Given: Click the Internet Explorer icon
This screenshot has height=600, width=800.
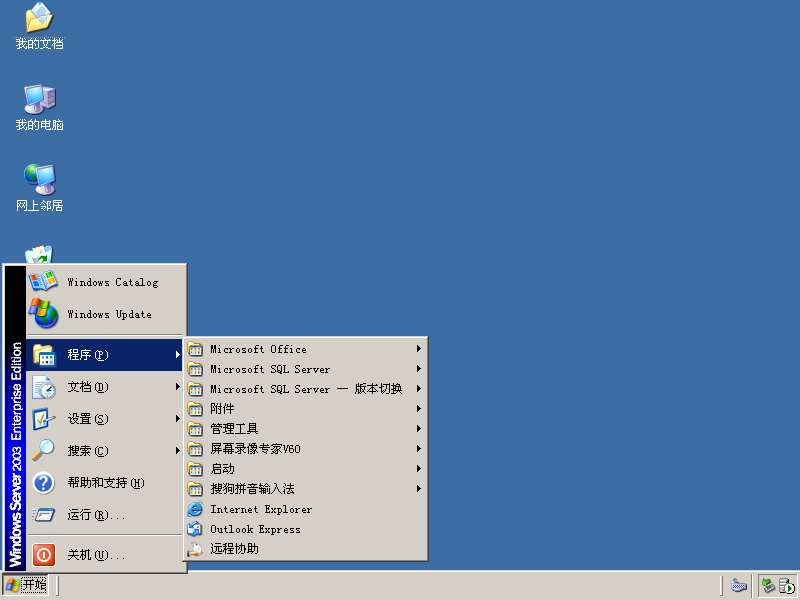Looking at the screenshot, I should coord(195,509).
